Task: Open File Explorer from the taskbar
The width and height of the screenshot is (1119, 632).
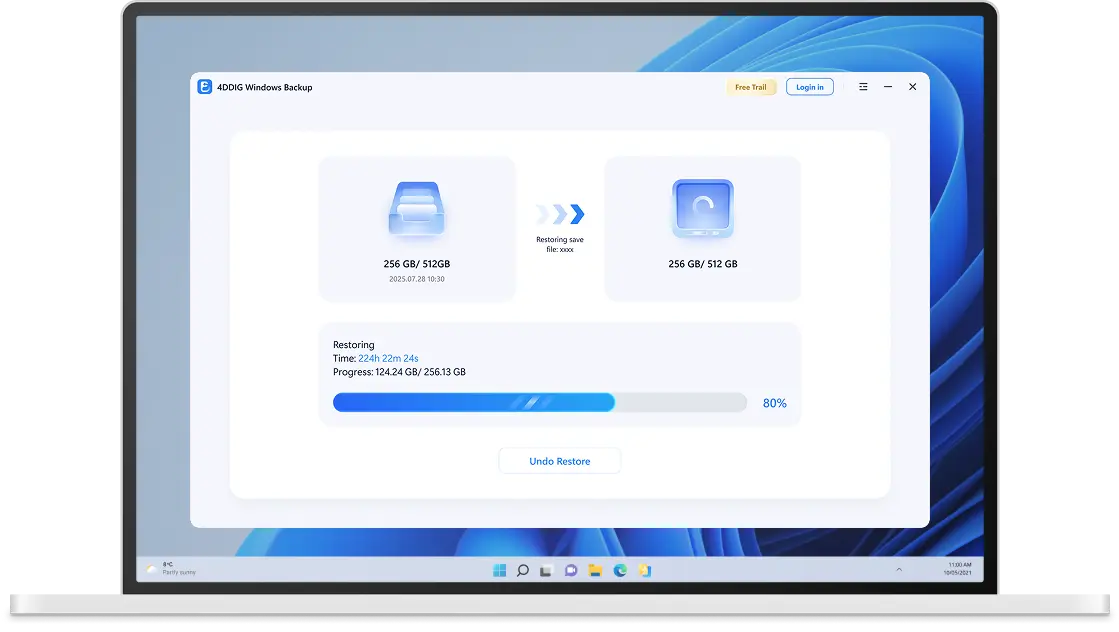Action: [595, 570]
